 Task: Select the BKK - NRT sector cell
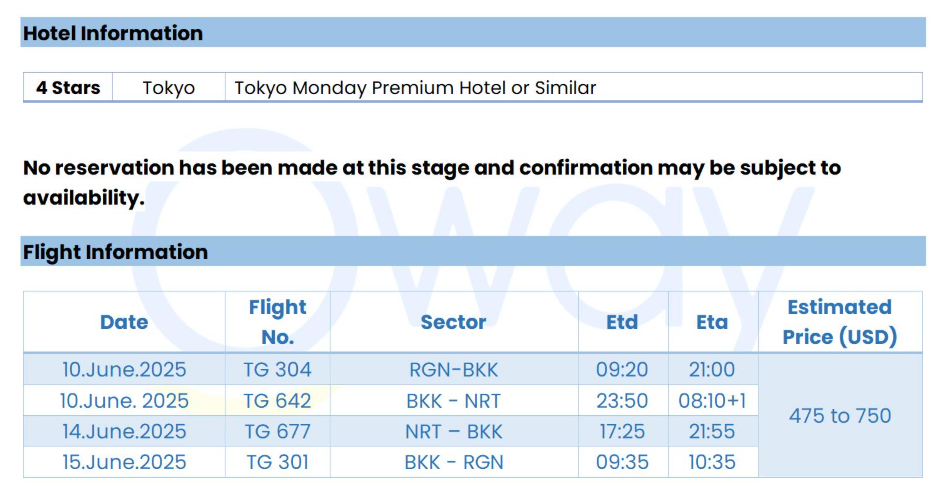[454, 401]
